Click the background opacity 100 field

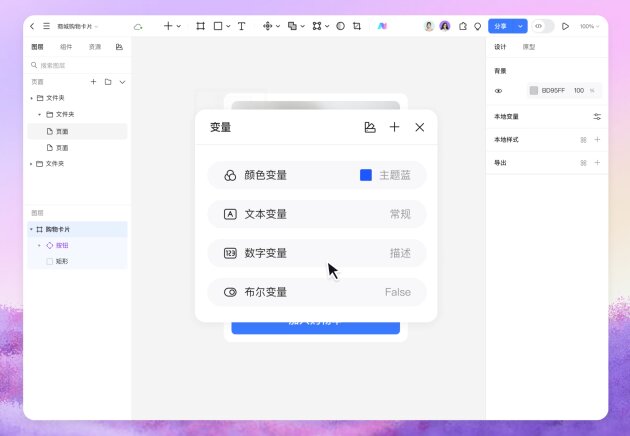579,90
